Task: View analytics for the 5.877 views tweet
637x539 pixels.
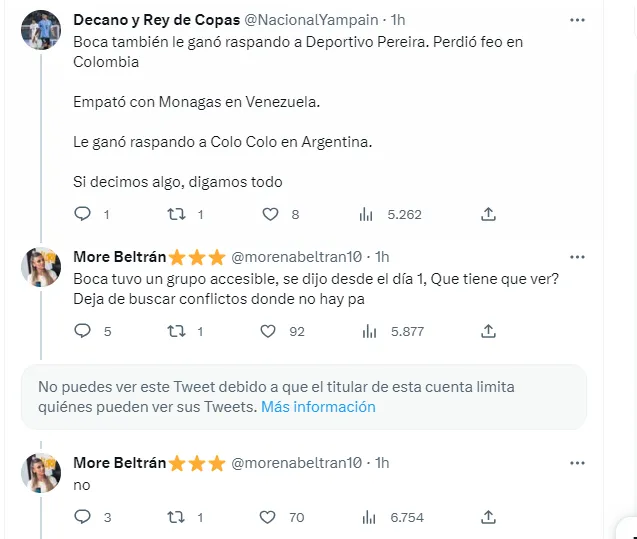Action: pyautogui.click(x=366, y=331)
